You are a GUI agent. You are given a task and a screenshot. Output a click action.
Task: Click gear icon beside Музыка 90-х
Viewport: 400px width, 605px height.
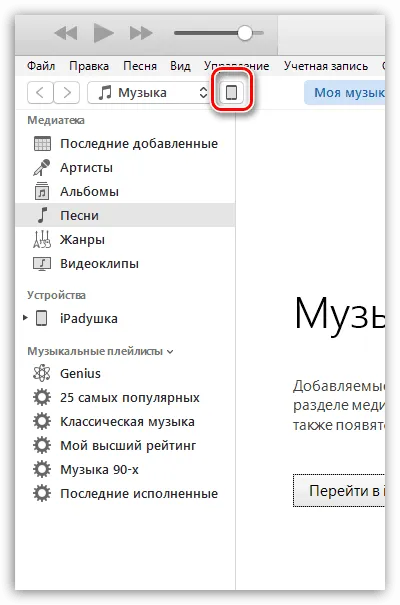click(x=42, y=469)
